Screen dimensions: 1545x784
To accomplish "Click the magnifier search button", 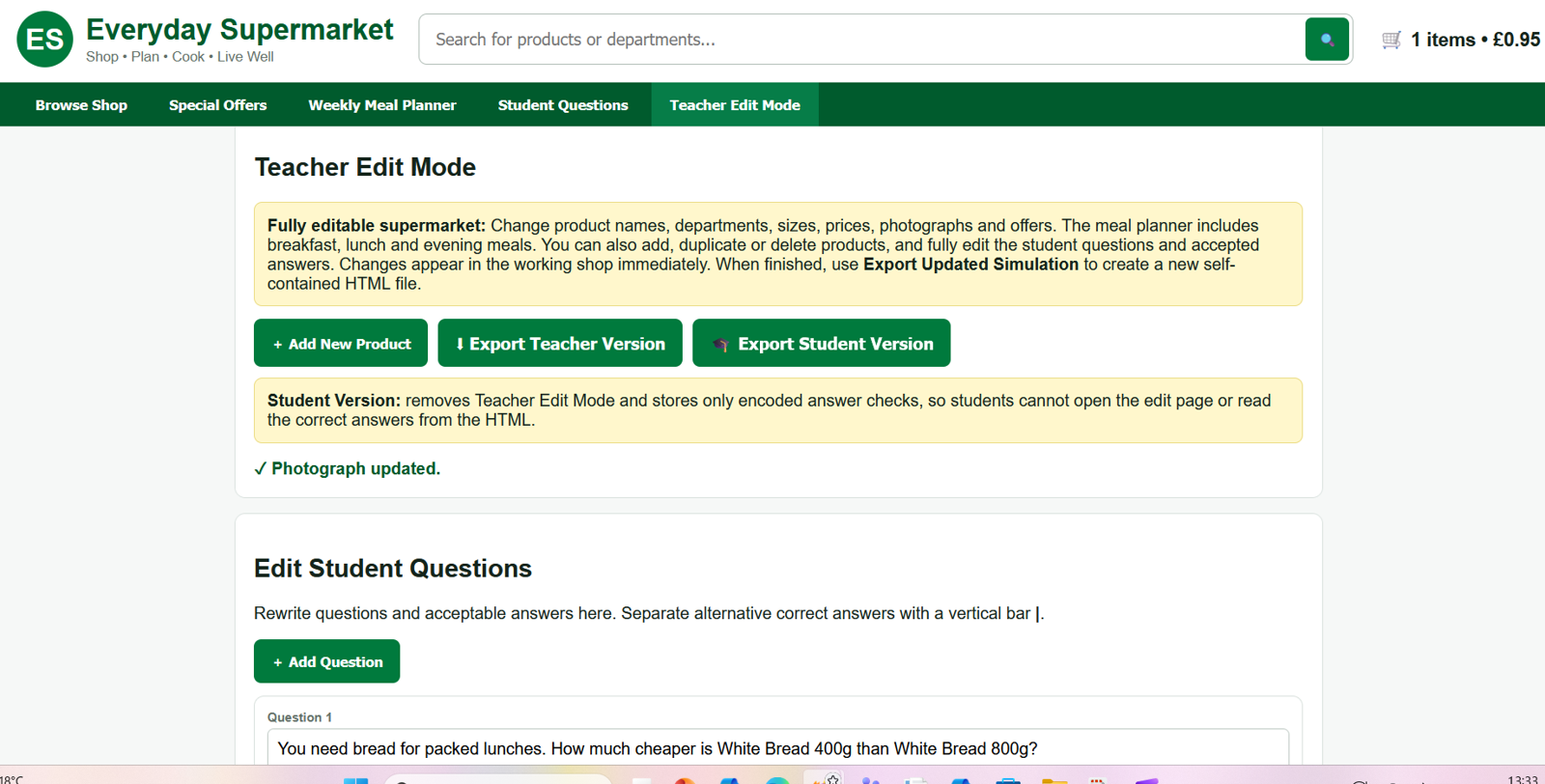I will 1327,40.
